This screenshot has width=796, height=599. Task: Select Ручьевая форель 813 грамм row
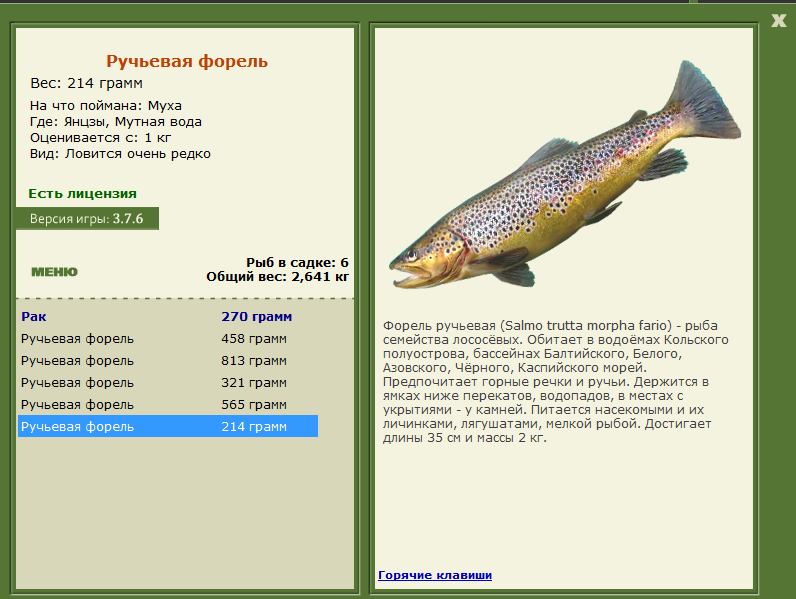[168, 361]
